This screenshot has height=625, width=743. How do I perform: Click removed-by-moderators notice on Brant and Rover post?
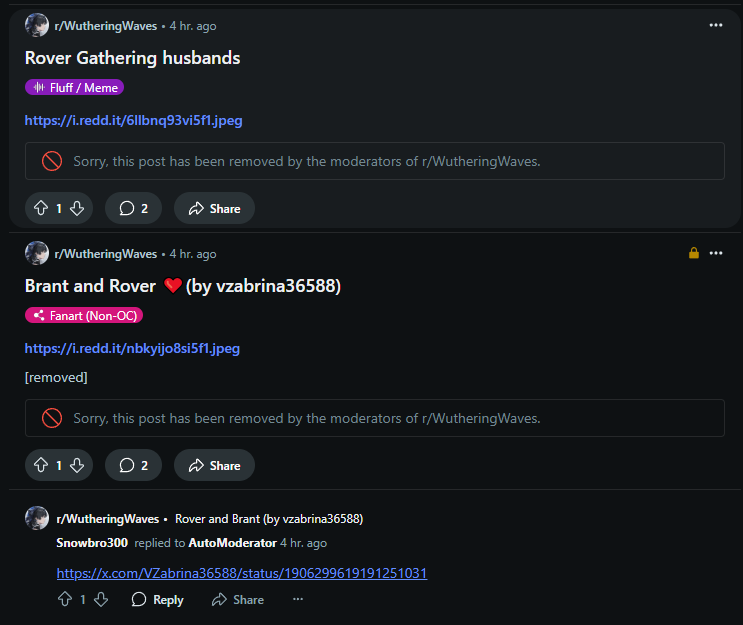(x=375, y=418)
